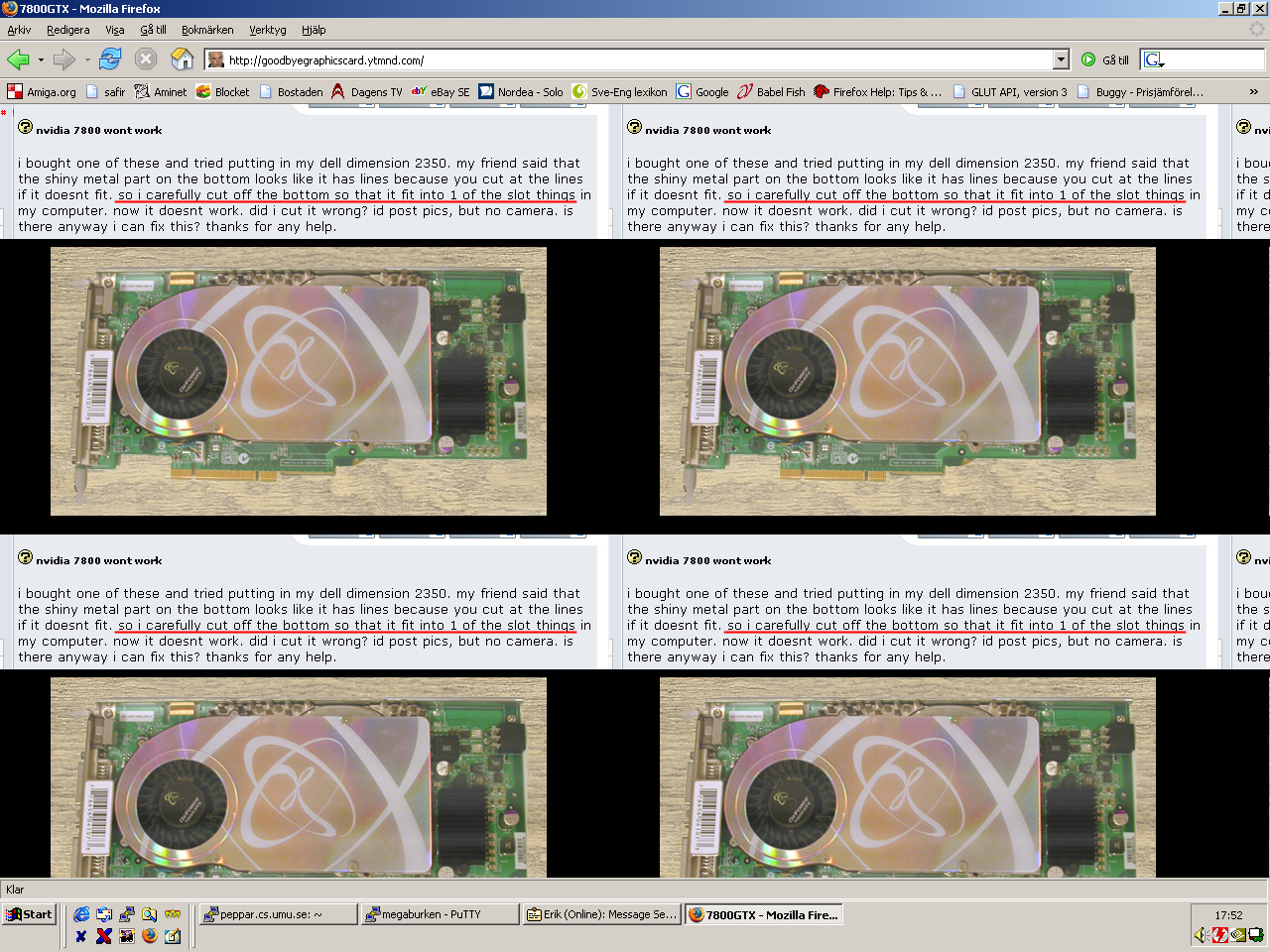Restore down the Firefox window
This screenshot has height=952, width=1270.
1242,9
